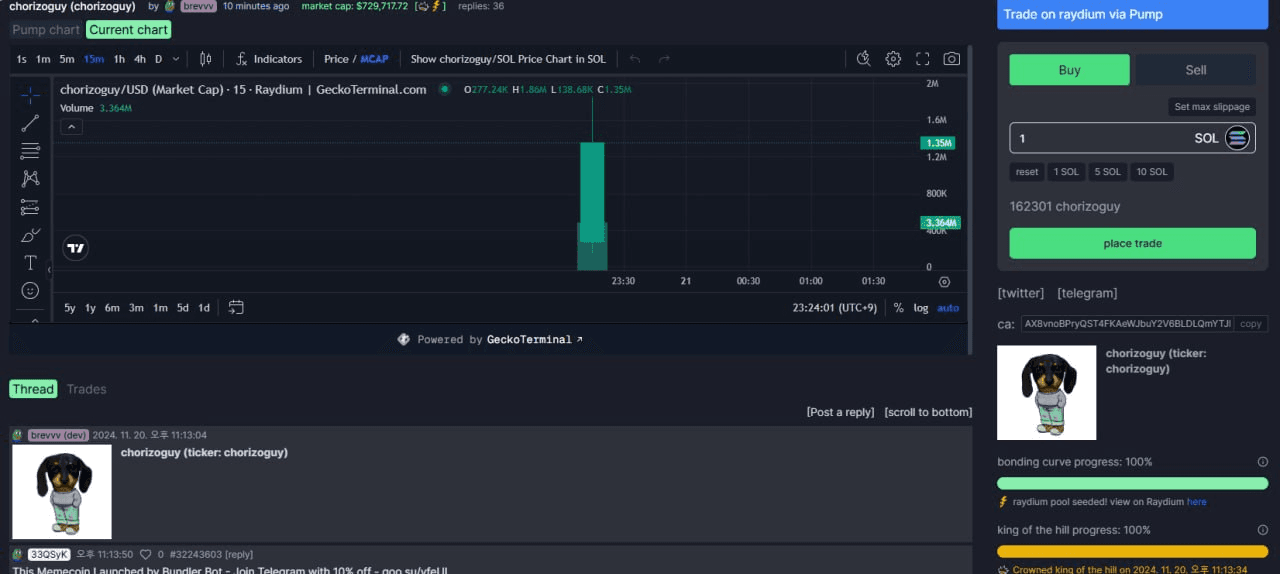Click the SOL currency switch icon
The width and height of the screenshot is (1280, 574).
(1237, 138)
